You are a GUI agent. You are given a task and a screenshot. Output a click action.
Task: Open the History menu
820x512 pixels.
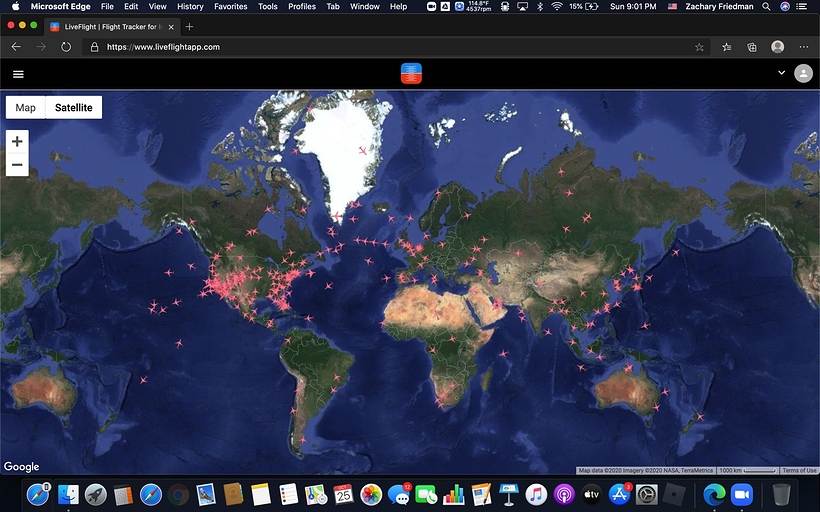coord(190,6)
